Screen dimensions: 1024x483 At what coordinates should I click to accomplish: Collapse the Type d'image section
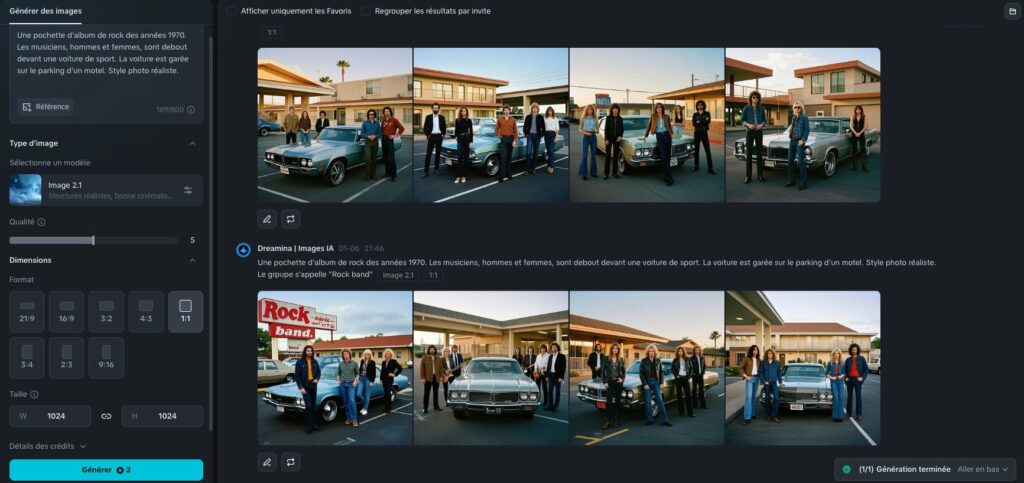click(192, 143)
